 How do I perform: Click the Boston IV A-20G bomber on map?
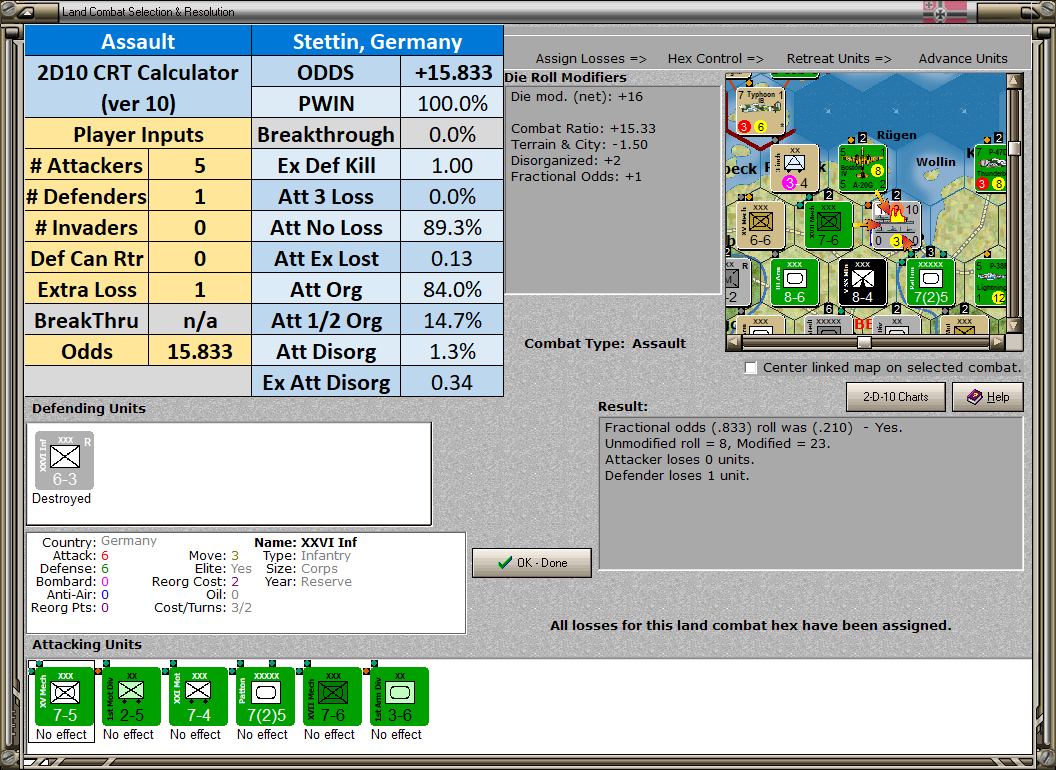pyautogui.click(x=863, y=168)
